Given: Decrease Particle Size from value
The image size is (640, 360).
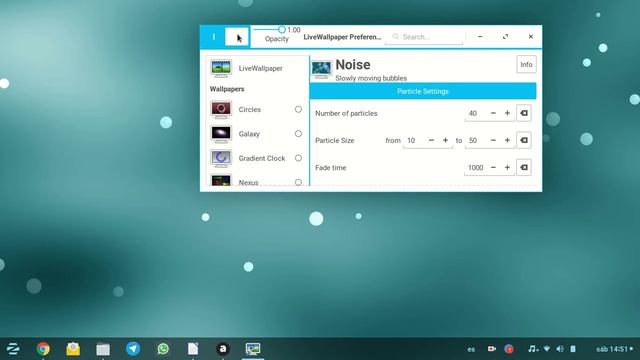Looking at the screenshot, I should point(431,140).
